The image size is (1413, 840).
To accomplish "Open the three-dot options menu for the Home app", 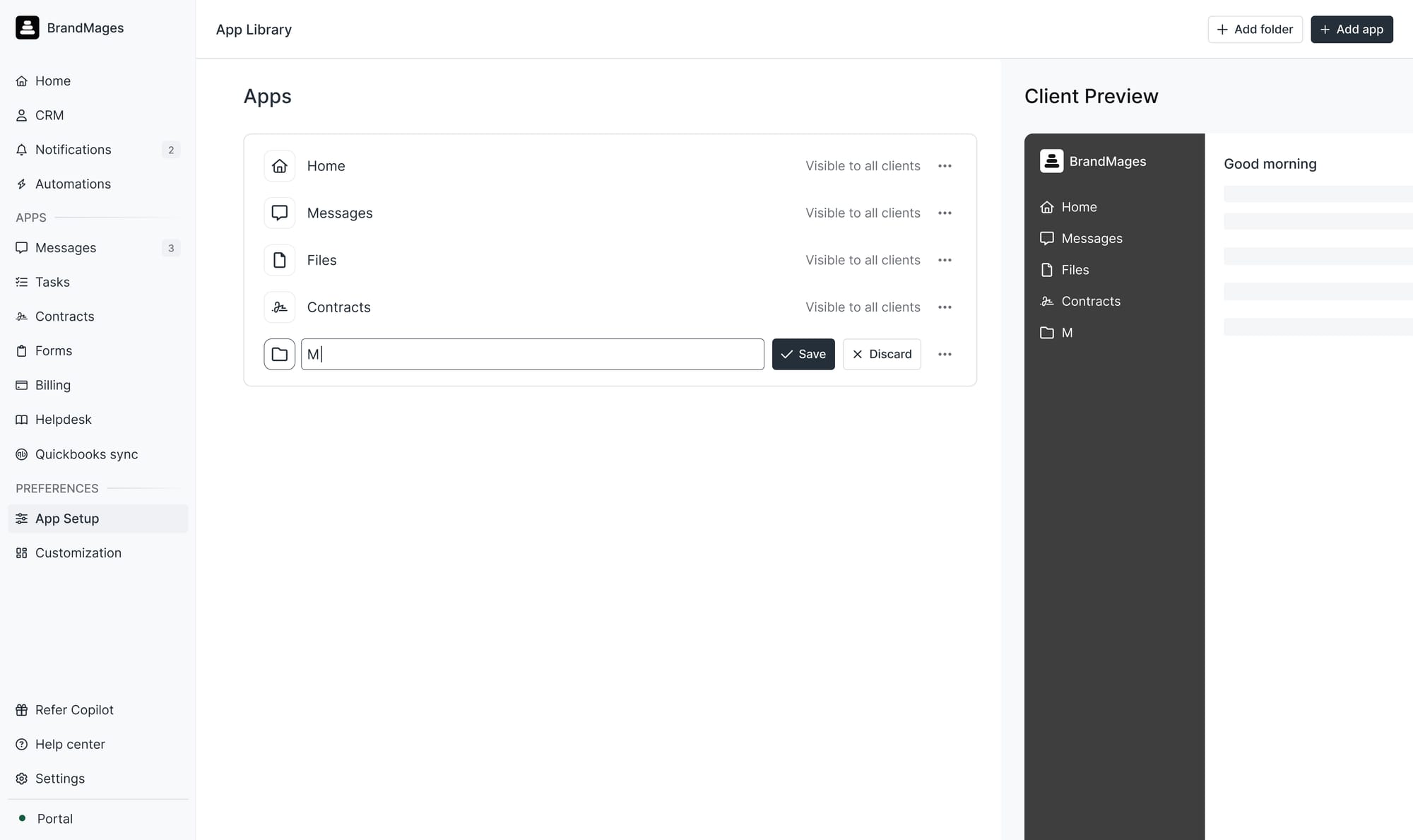I will click(945, 166).
